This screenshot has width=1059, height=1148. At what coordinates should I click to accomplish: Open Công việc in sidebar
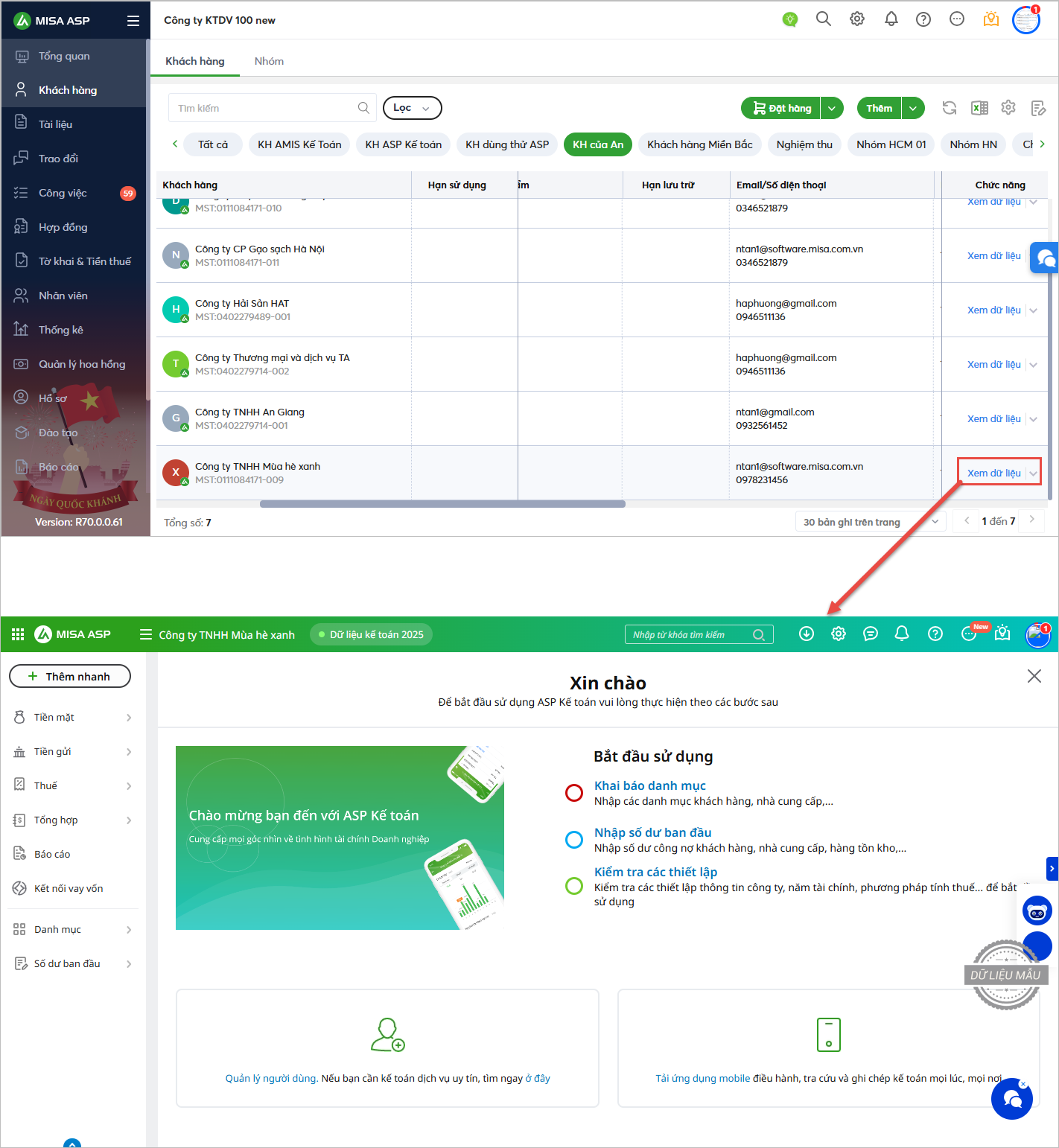[74, 193]
